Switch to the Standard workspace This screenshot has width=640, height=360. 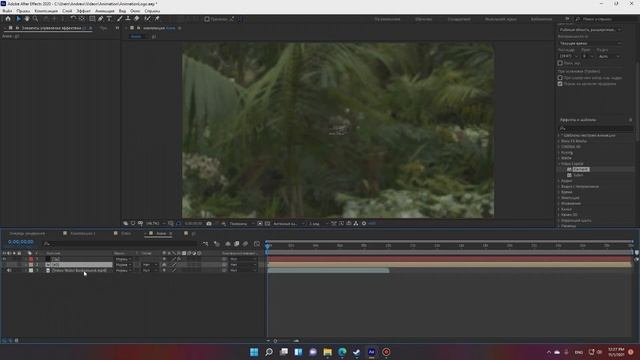click(459, 19)
